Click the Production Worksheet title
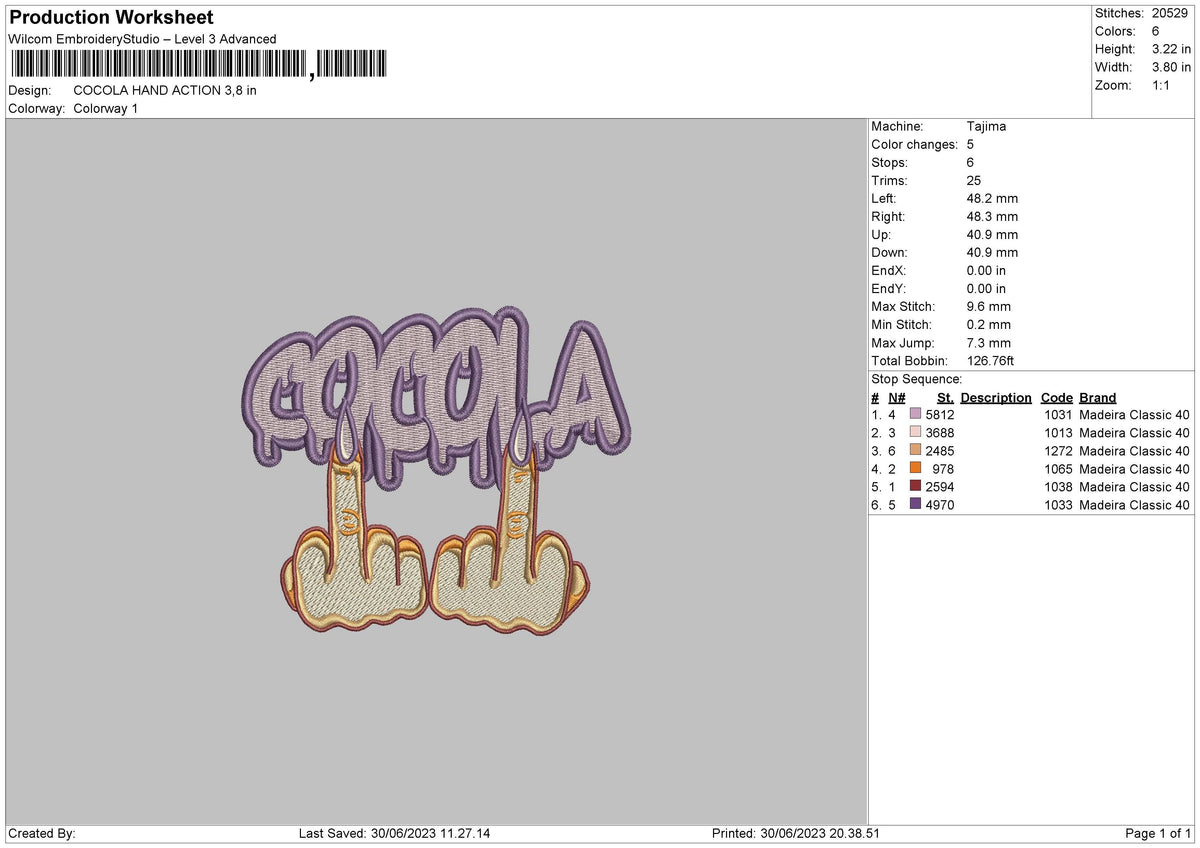The height and width of the screenshot is (848, 1200). 111,18
